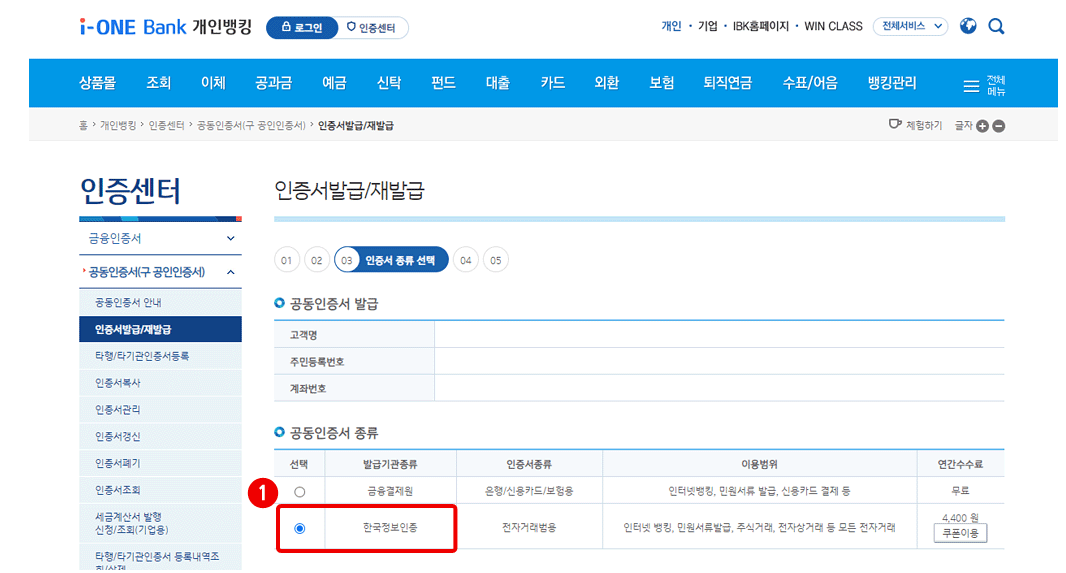
Task: Go to step 04 indicator
Action: pos(466,260)
